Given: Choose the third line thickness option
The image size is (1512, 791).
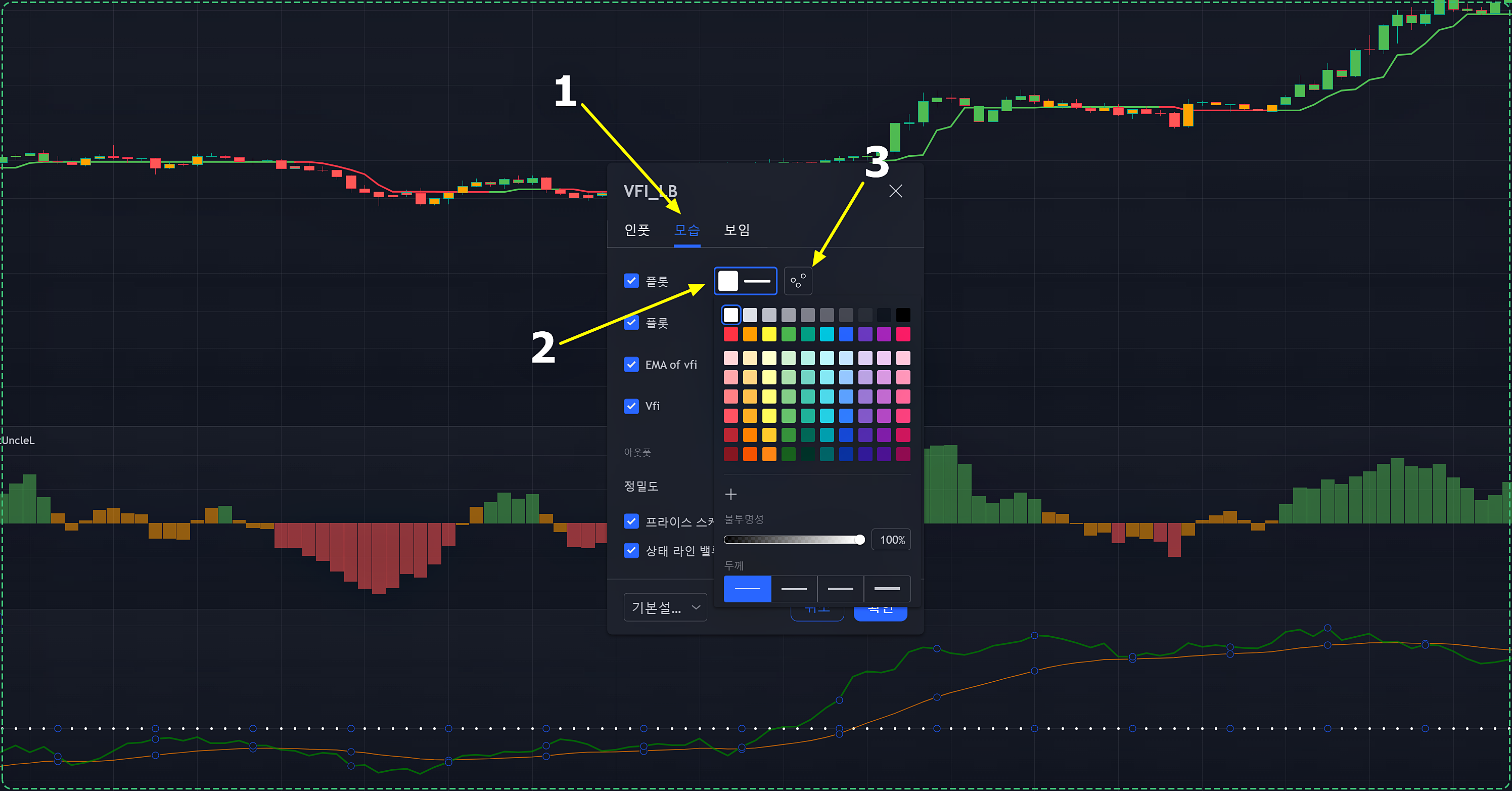Looking at the screenshot, I should pyautogui.click(x=840, y=588).
